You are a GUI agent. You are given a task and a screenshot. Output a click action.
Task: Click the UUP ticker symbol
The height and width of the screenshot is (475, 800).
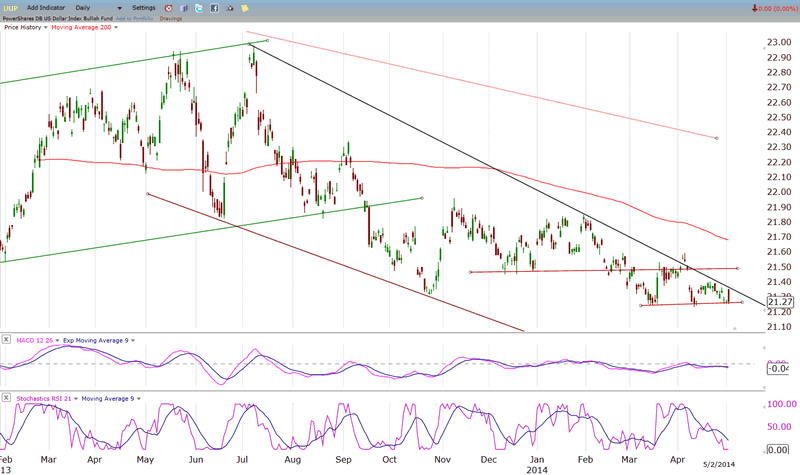[x=10, y=8]
